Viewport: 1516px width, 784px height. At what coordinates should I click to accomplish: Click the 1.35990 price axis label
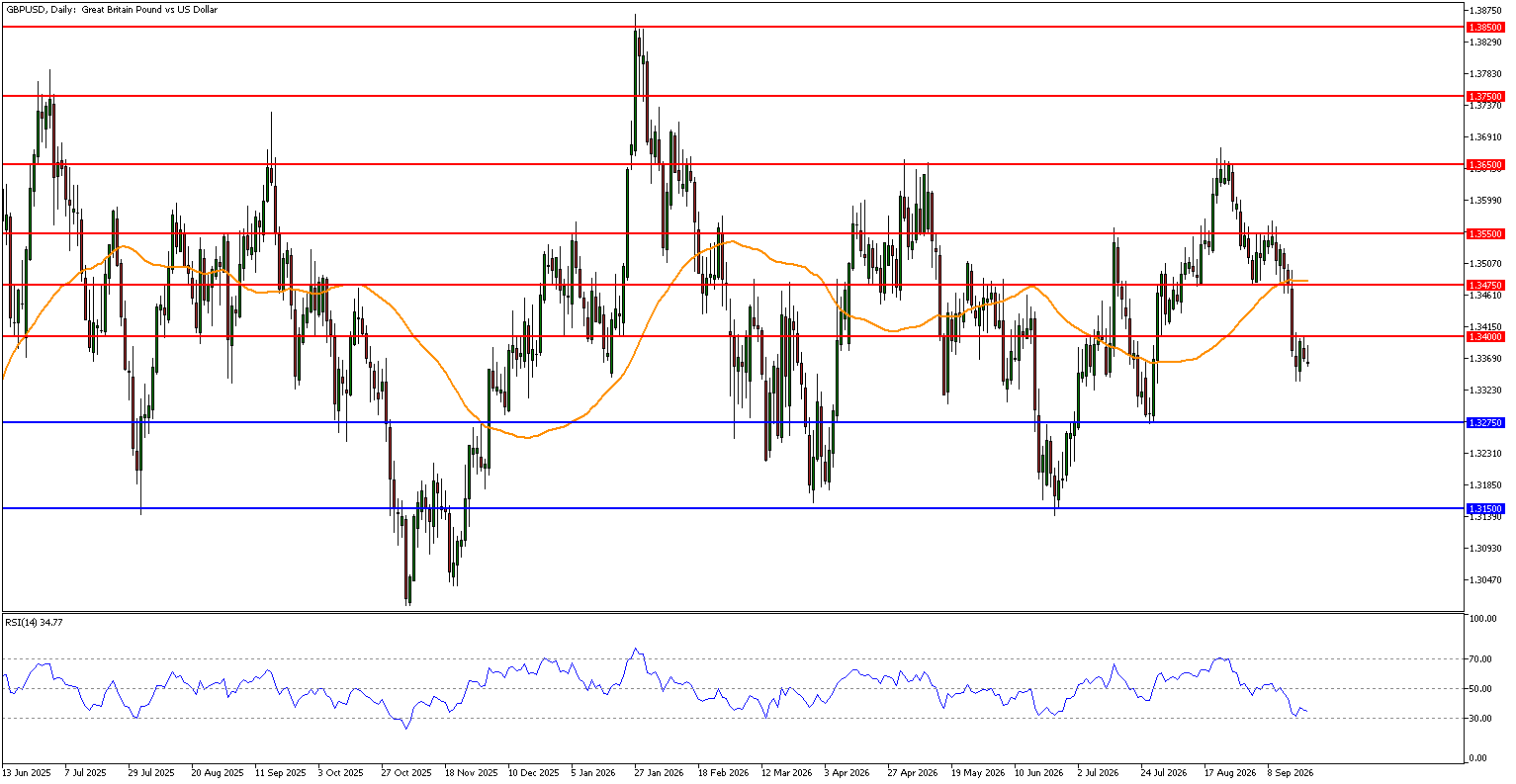coord(1485,200)
